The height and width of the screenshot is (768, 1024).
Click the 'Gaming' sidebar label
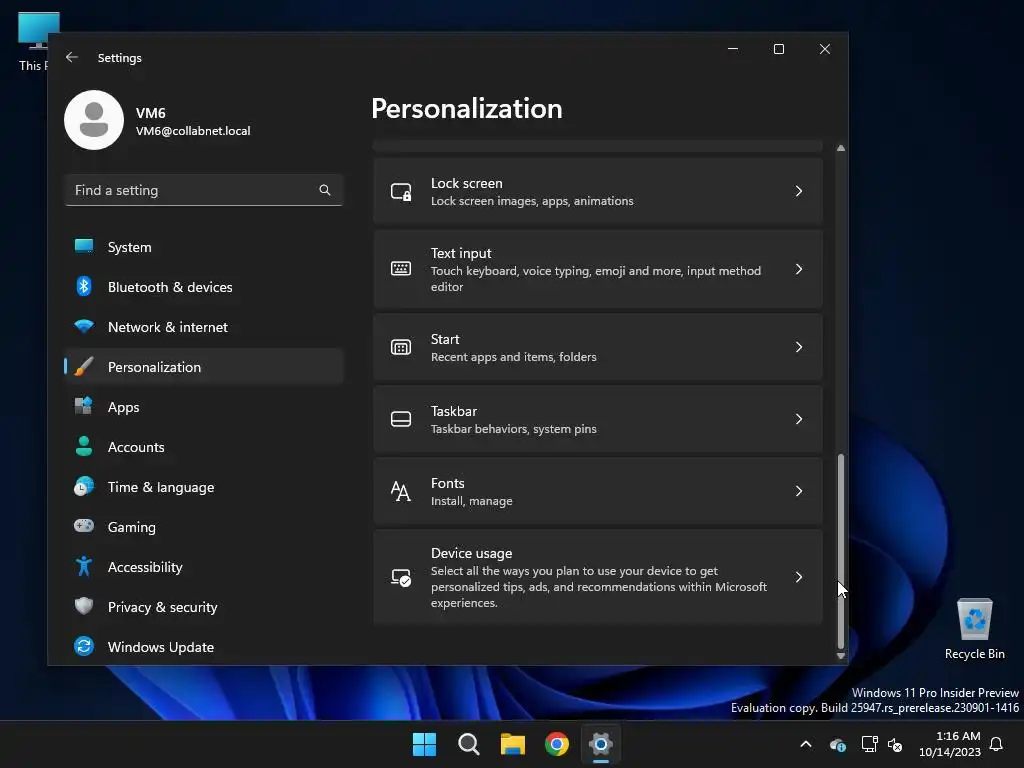point(132,527)
